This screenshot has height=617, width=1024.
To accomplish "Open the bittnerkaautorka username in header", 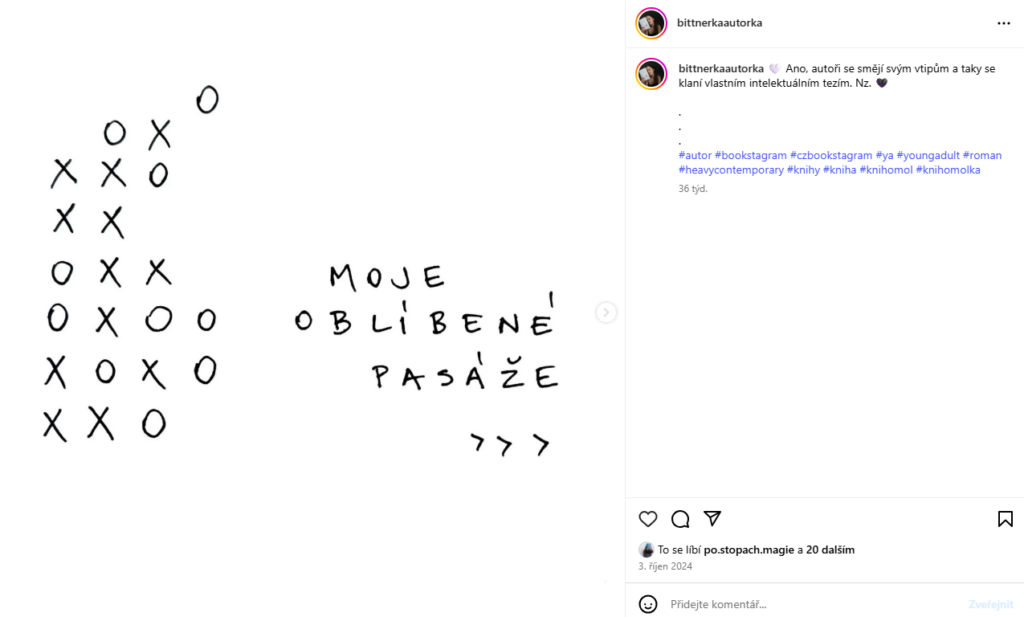I will click(720, 23).
